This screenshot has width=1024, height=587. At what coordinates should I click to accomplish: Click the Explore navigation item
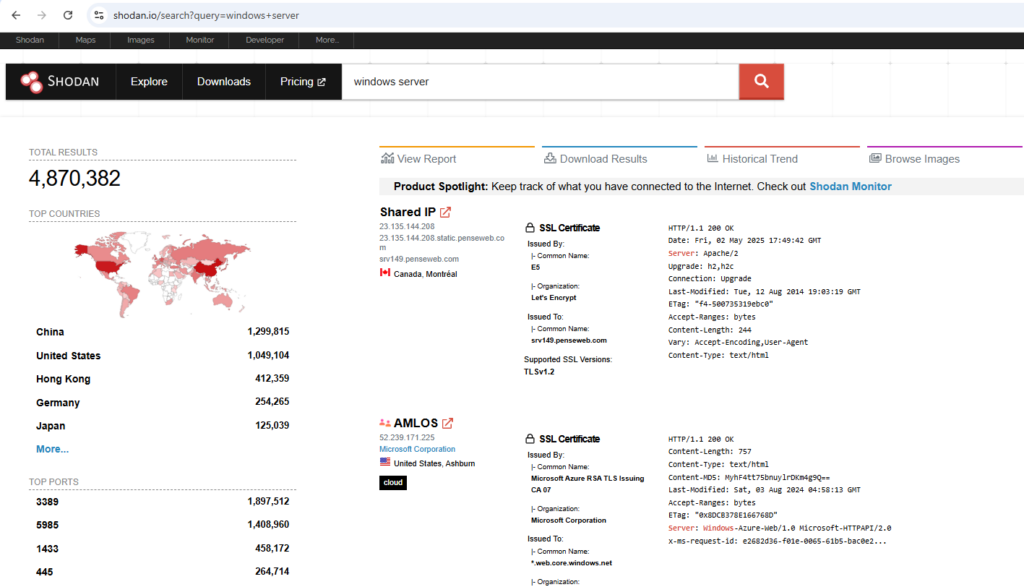(x=149, y=82)
